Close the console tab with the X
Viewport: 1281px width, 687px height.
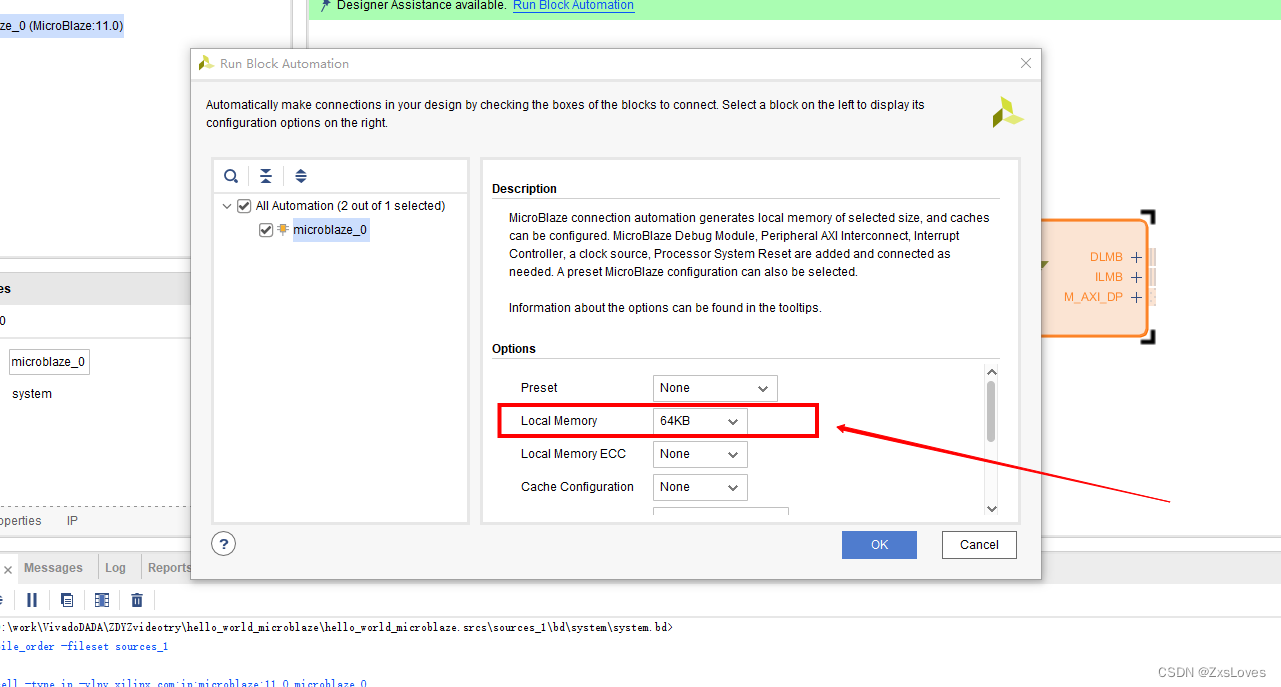8,569
